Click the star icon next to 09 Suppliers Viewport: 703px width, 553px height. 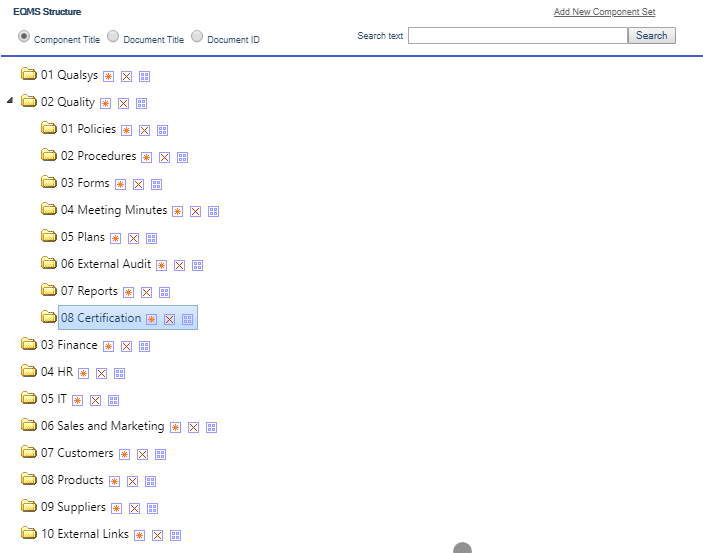coord(116,508)
